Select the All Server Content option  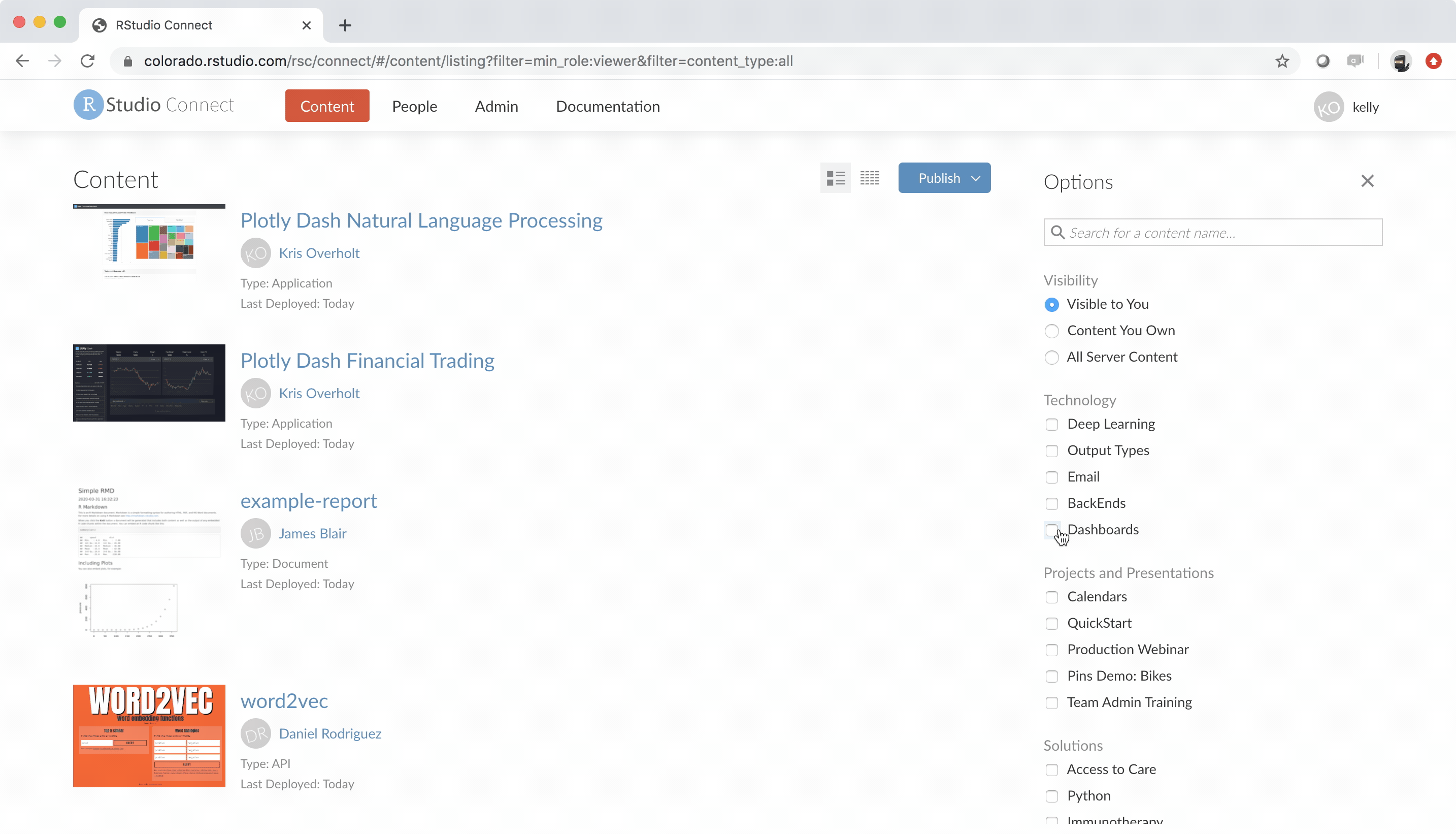[1052, 358]
